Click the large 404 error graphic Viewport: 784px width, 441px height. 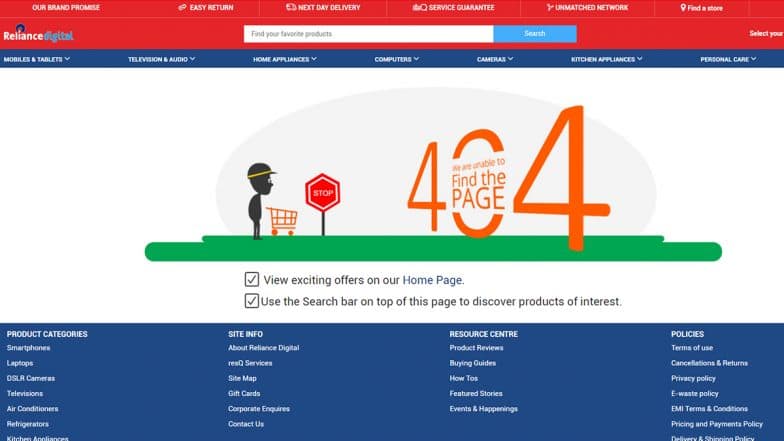(508, 179)
